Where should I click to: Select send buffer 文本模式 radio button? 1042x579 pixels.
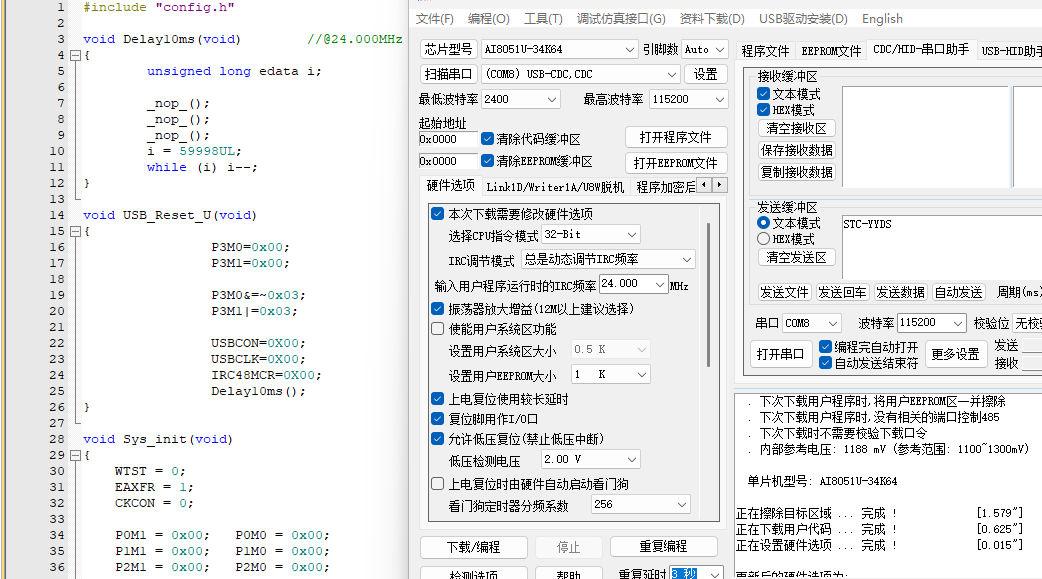pyautogui.click(x=764, y=223)
